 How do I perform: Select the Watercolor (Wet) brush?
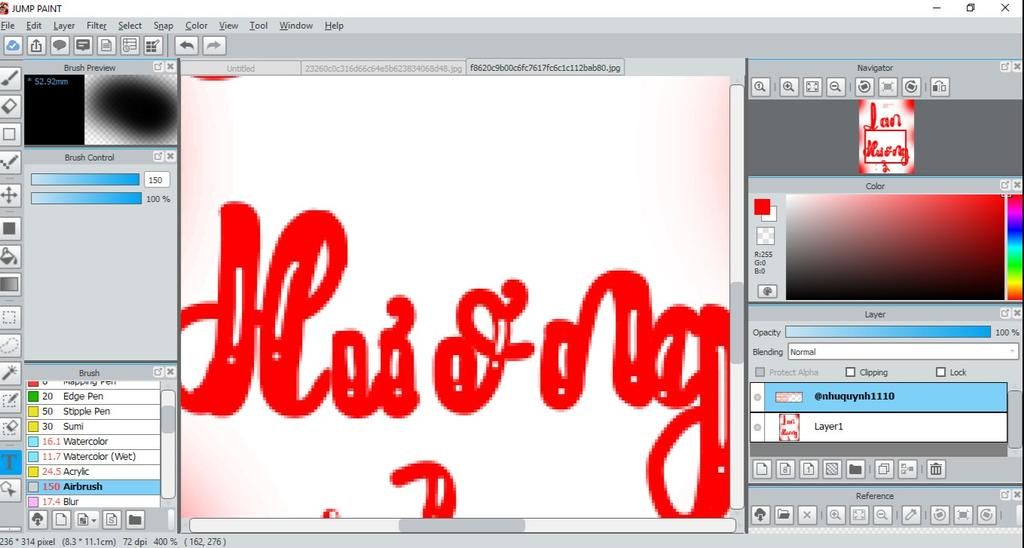coord(93,457)
